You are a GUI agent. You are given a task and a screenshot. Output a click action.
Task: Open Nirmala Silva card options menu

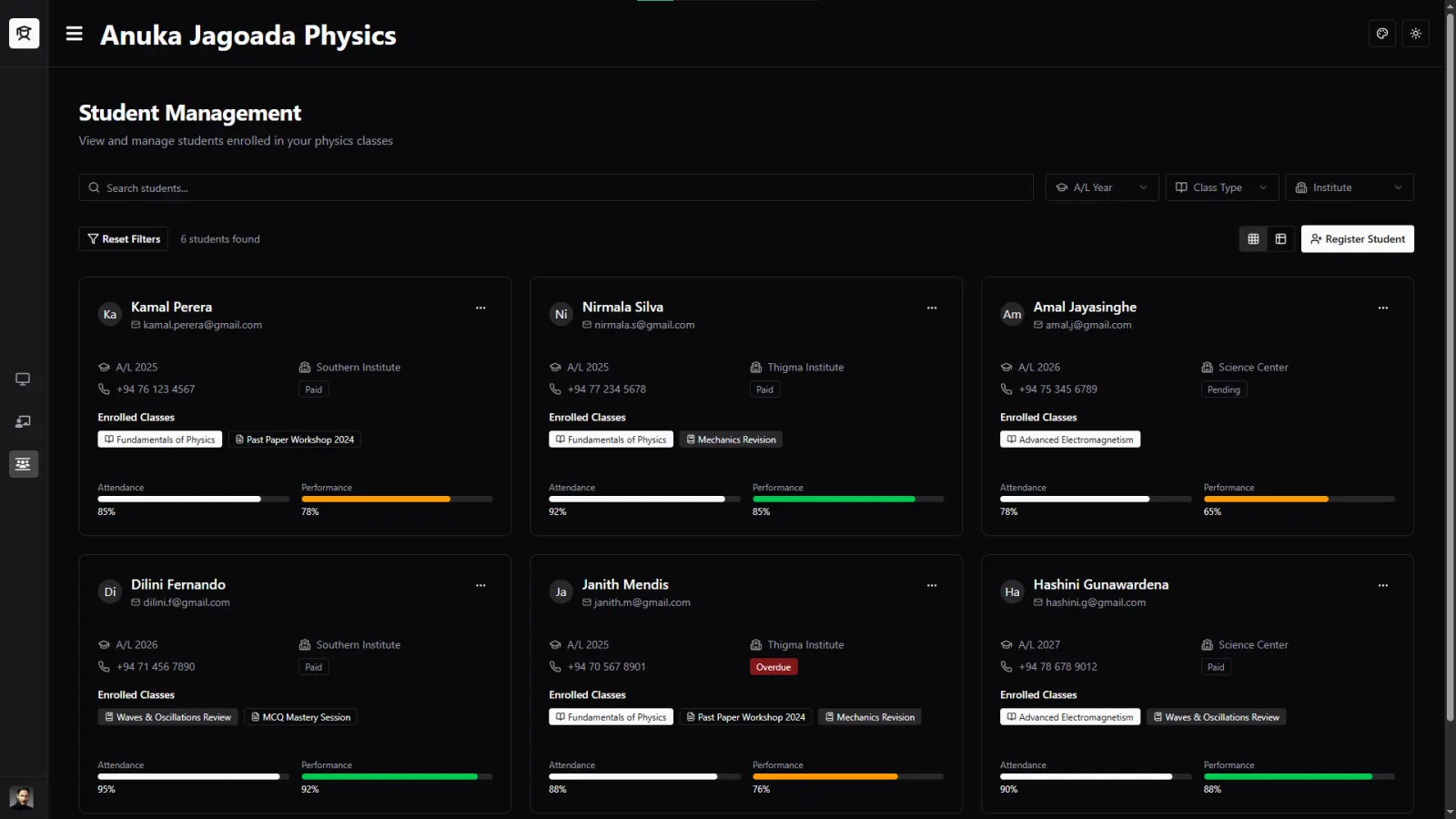(x=932, y=308)
